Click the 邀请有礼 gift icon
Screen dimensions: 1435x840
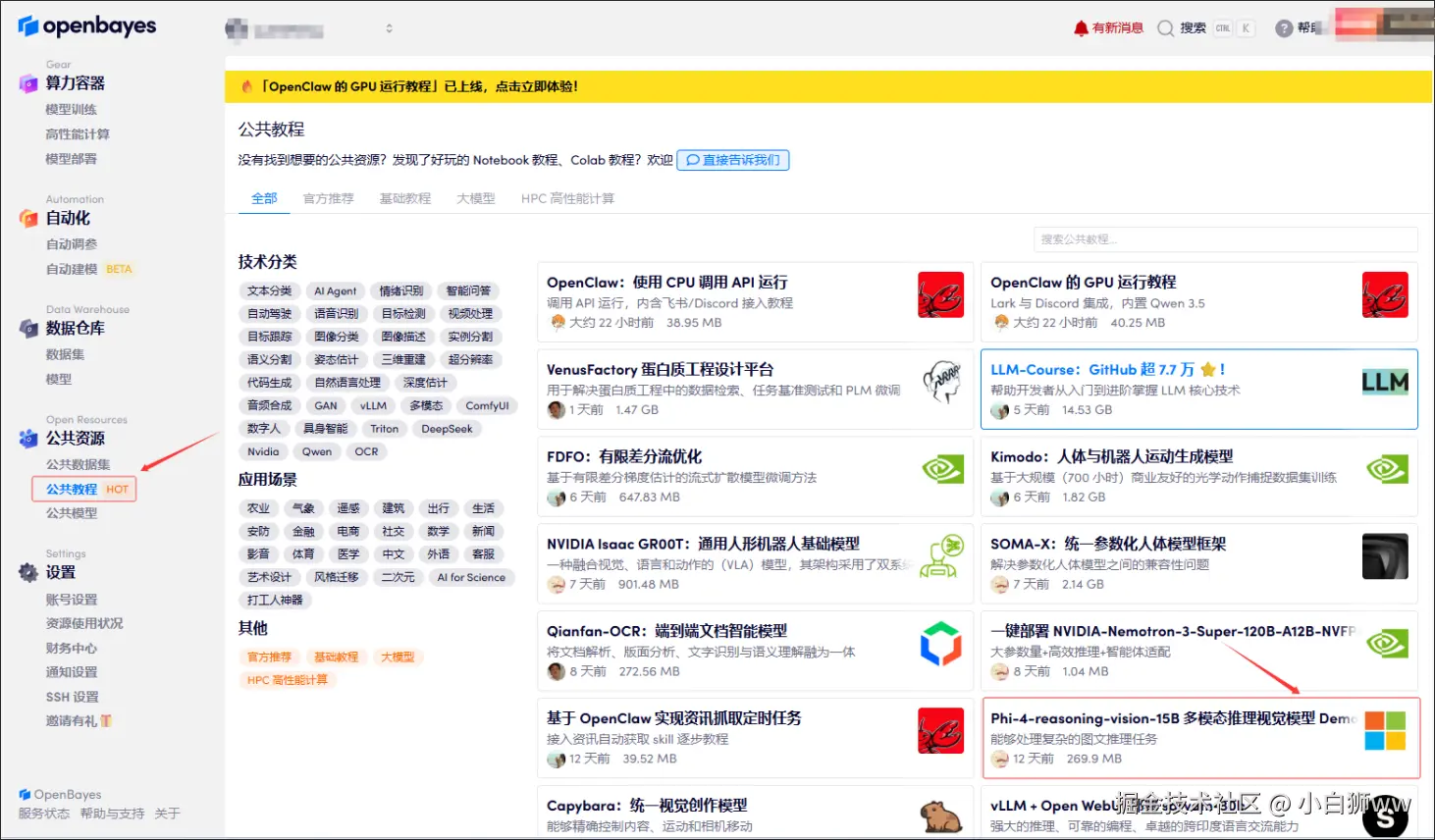click(x=106, y=721)
